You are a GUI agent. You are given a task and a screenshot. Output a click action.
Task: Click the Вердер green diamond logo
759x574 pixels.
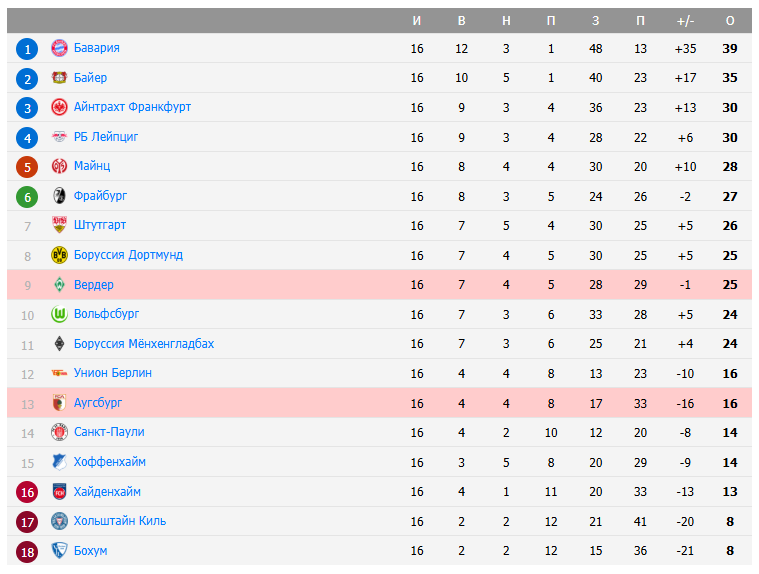pyautogui.click(x=59, y=285)
